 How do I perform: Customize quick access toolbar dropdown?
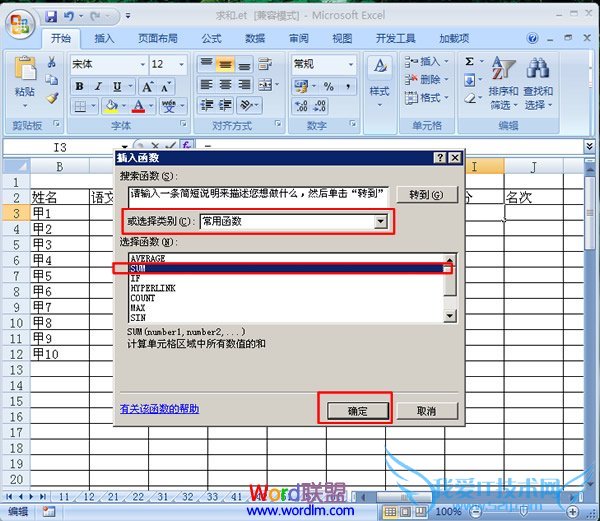click(128, 16)
